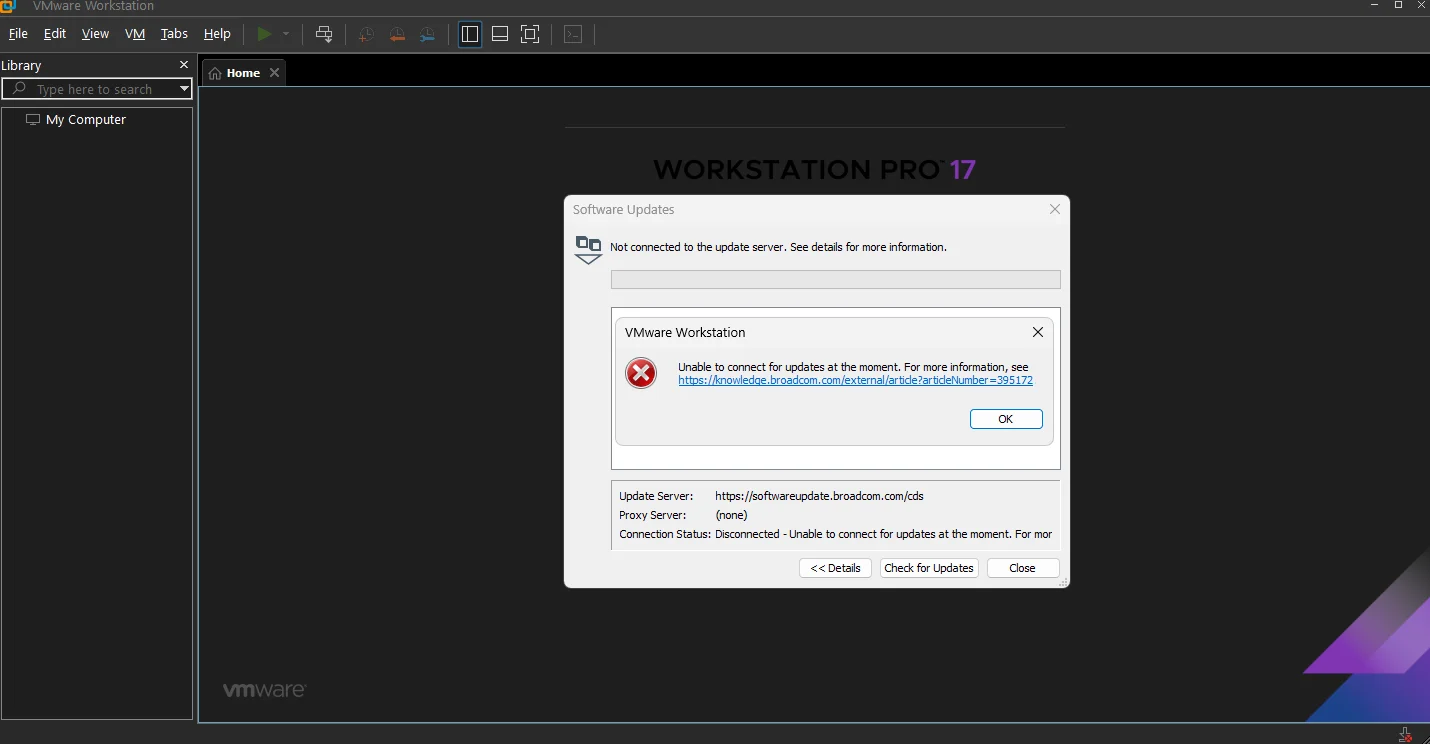This screenshot has width=1430, height=744.
Task: Open the VM menu
Action: pos(134,33)
